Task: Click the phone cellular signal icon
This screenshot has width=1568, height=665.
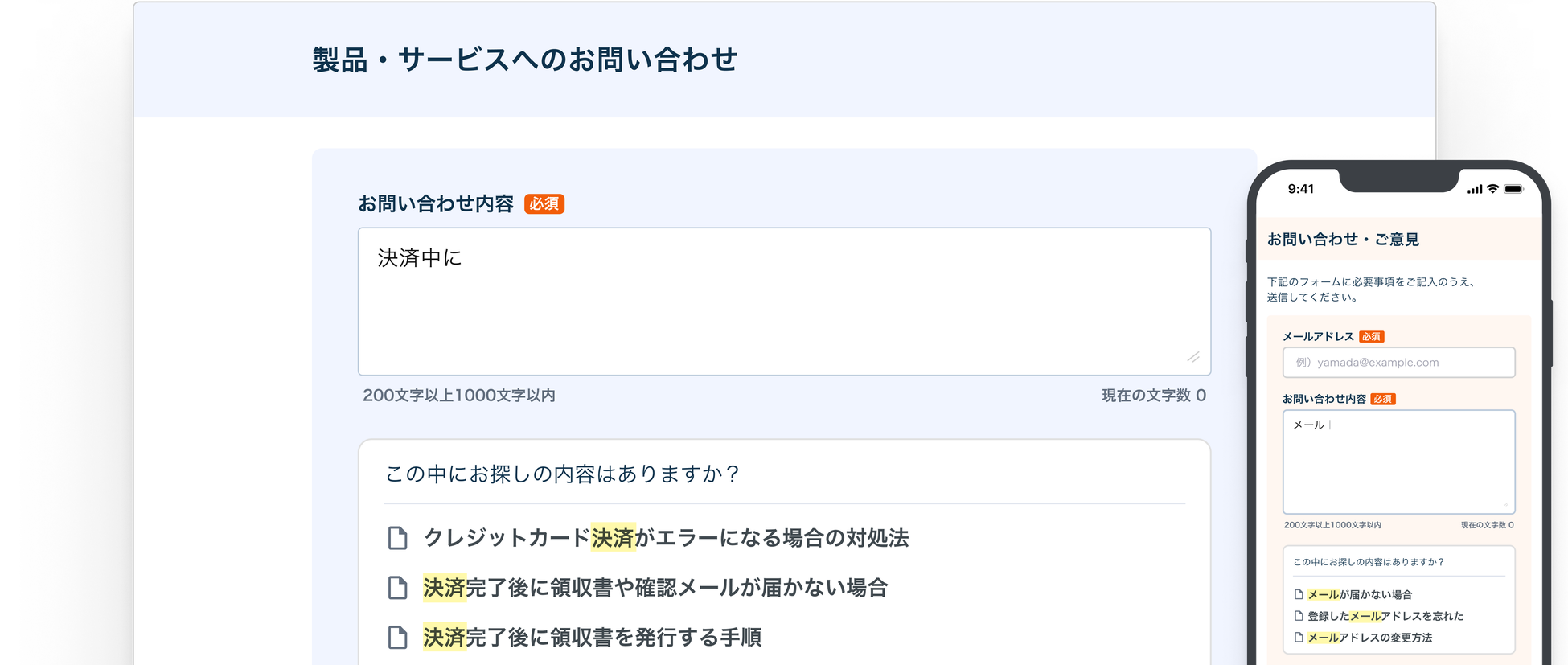Action: tap(1474, 190)
